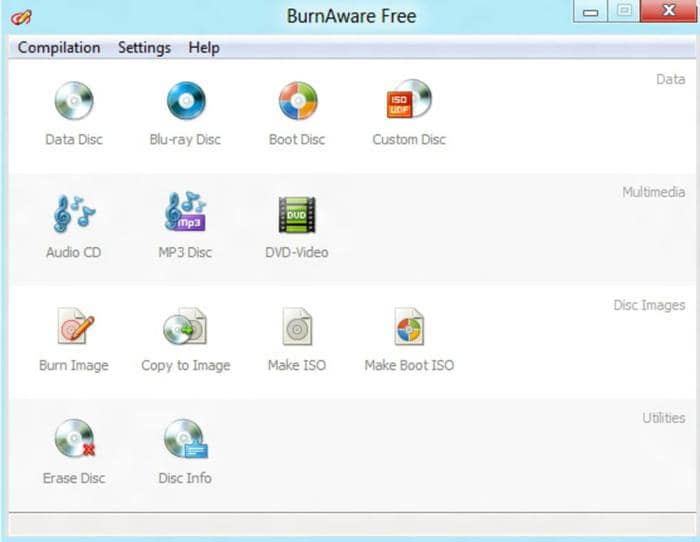Minimize the BurnAware Free window
The image size is (700, 542).
click(x=590, y=12)
